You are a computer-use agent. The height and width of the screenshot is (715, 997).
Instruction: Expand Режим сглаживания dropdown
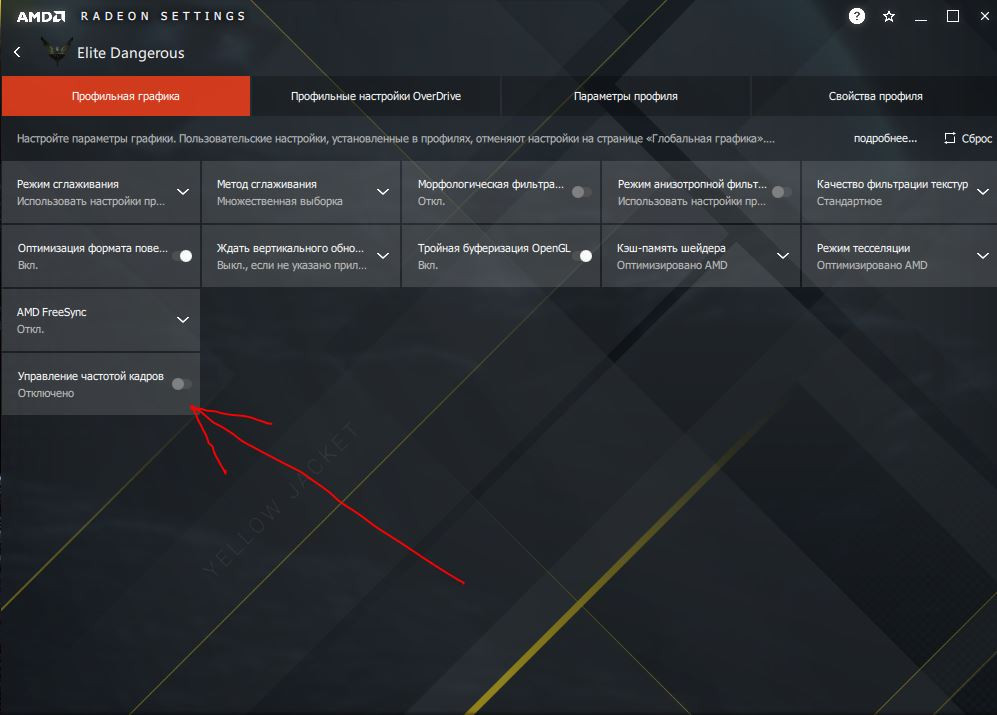[x=182, y=191]
